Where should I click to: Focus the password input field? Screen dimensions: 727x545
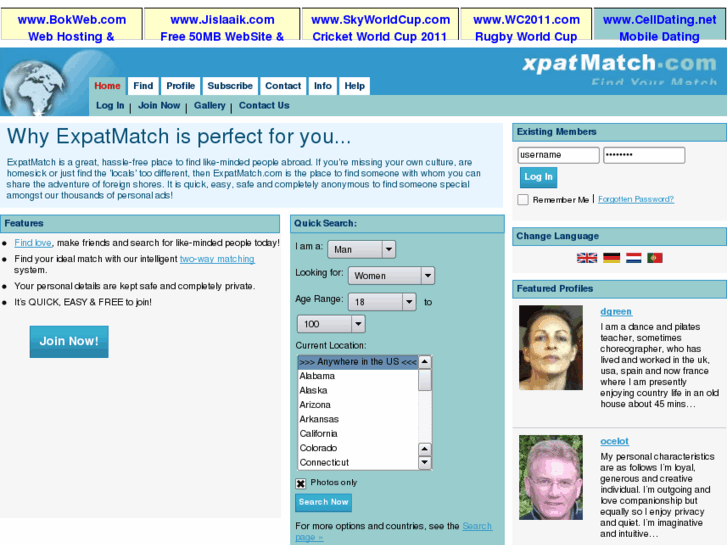tap(644, 155)
